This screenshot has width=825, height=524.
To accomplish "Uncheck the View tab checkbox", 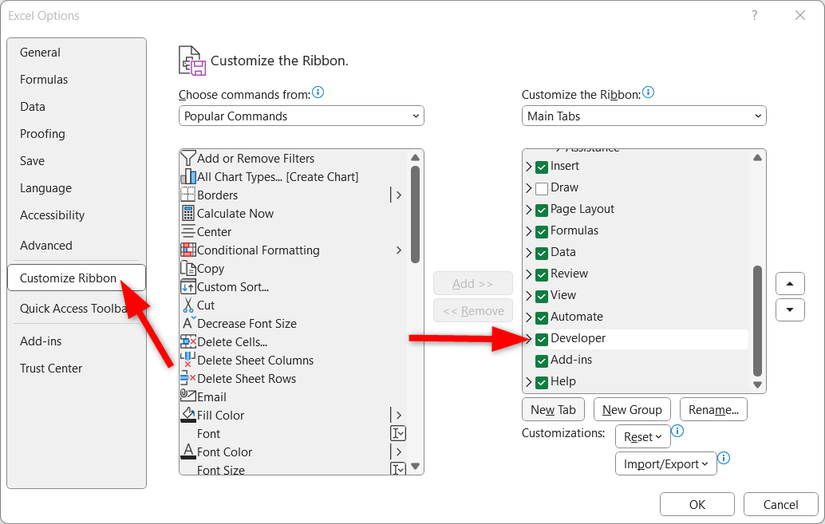I will tap(541, 296).
